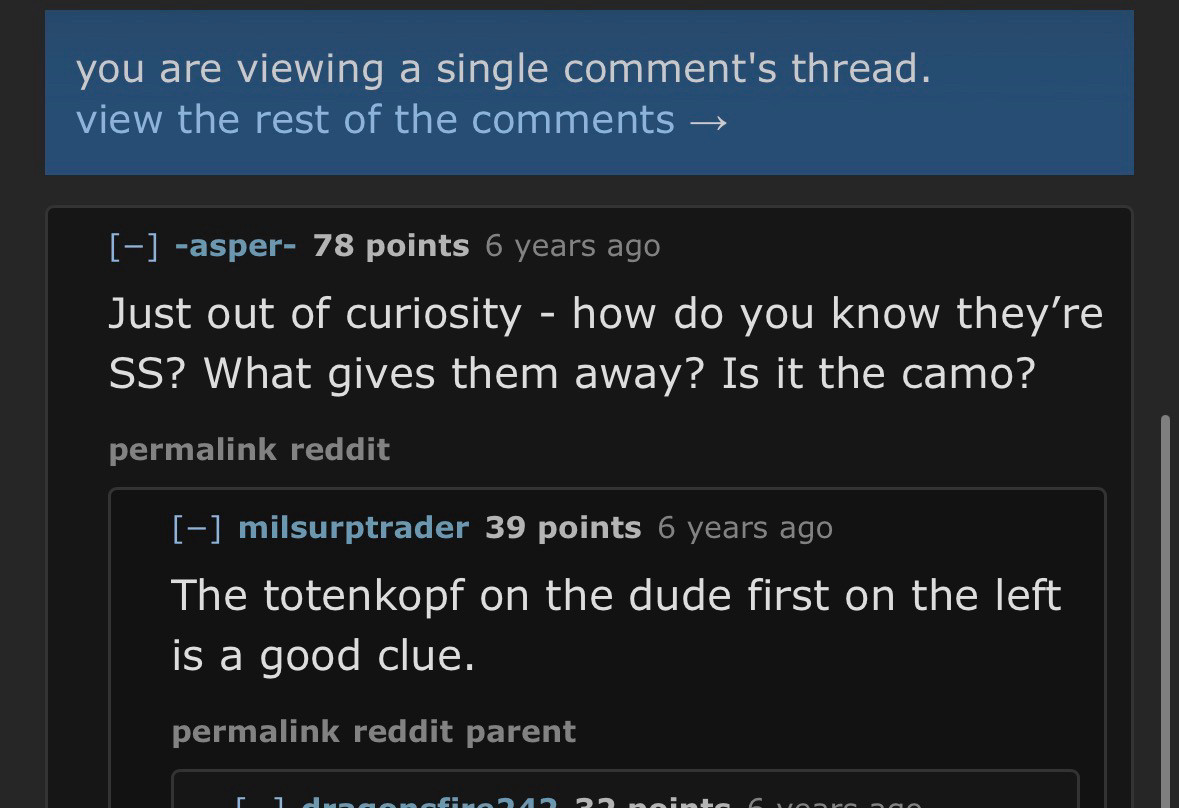1179x808 pixels.
Task: Click the "39 points" score on milsurptrader reply
Action: [x=563, y=528]
